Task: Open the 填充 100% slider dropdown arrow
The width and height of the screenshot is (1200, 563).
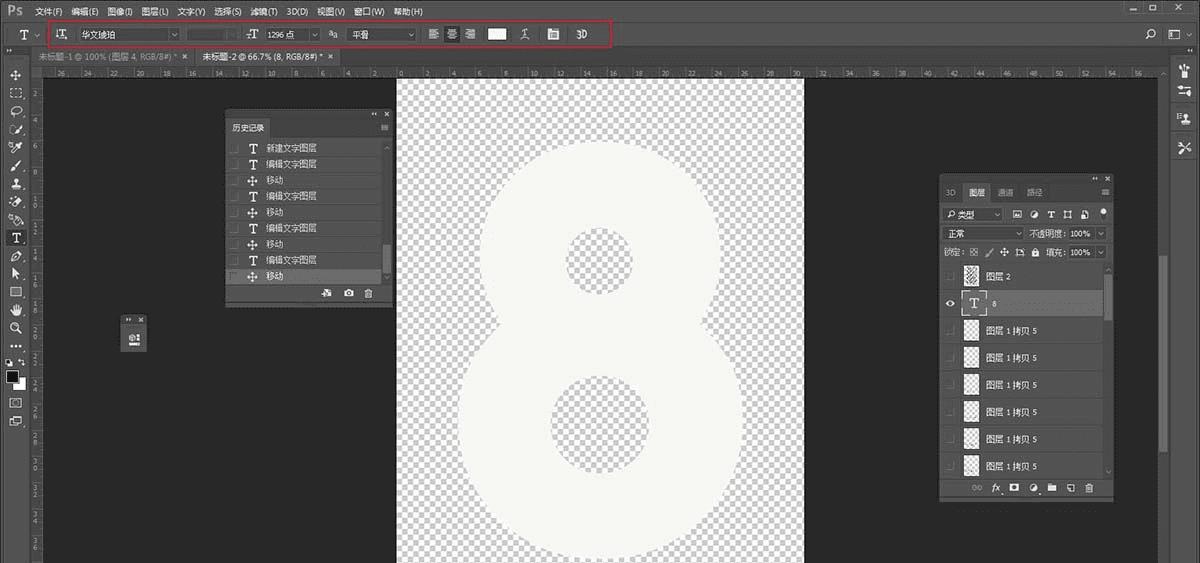Action: coord(1102,253)
